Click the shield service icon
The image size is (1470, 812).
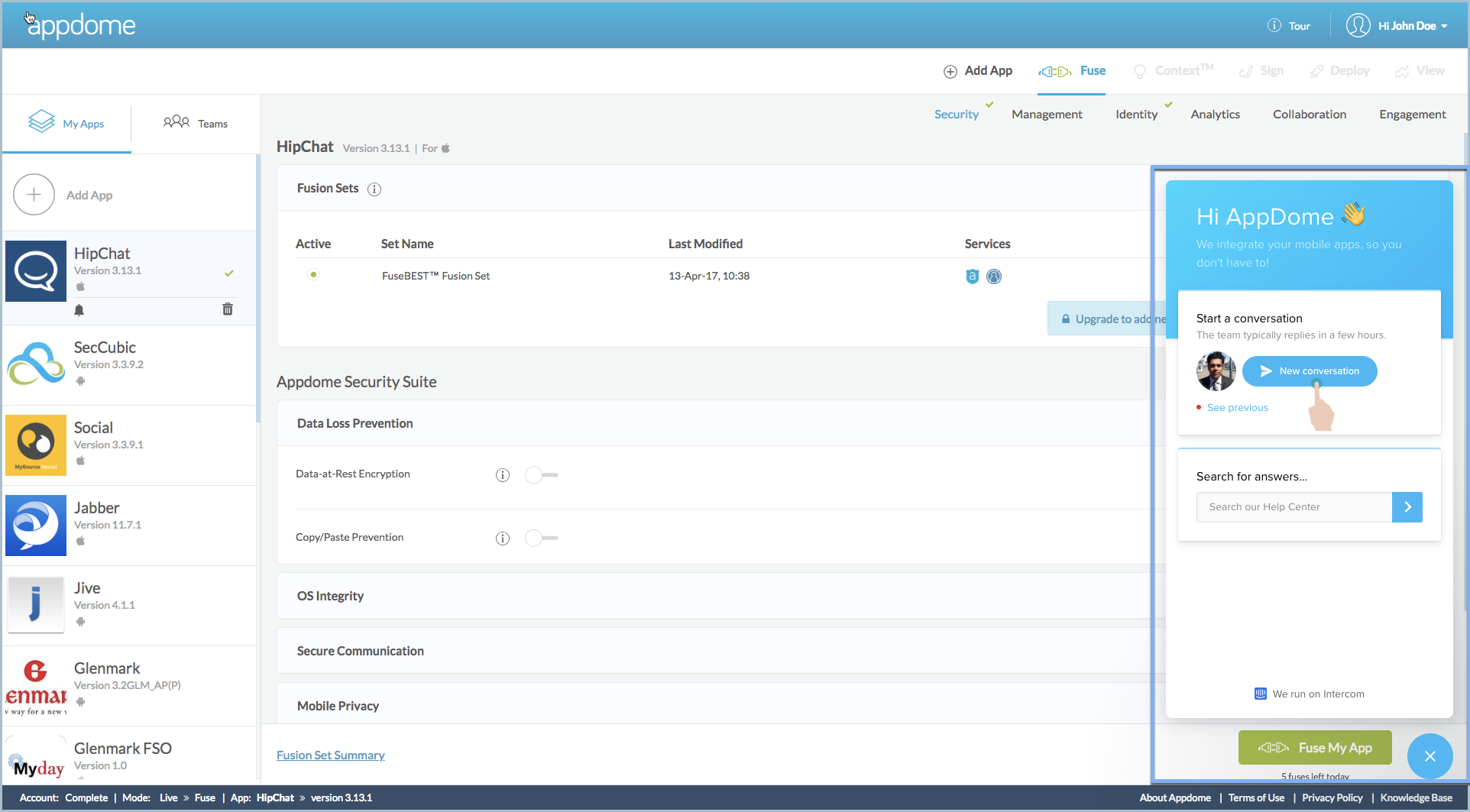(x=972, y=277)
